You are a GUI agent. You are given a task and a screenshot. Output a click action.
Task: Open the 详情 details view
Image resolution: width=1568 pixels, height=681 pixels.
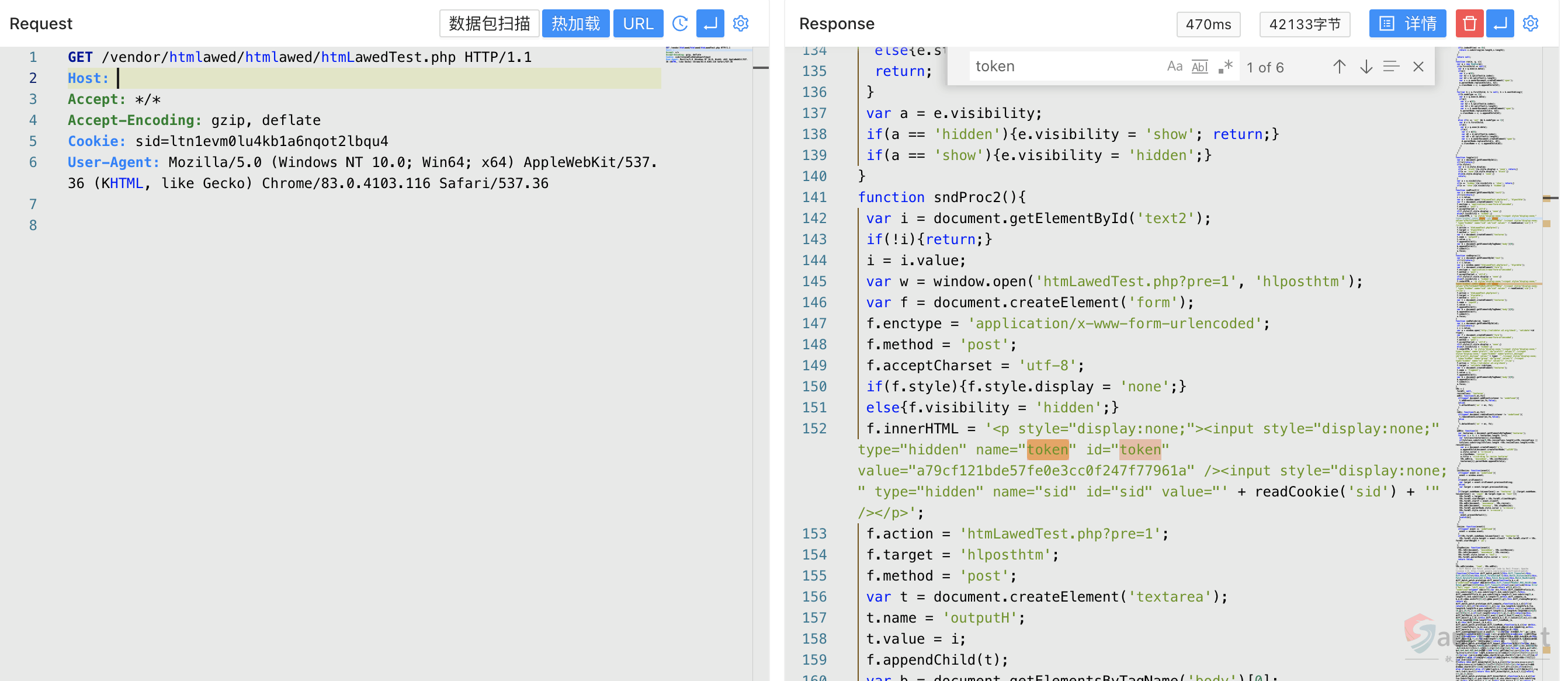[x=1407, y=23]
